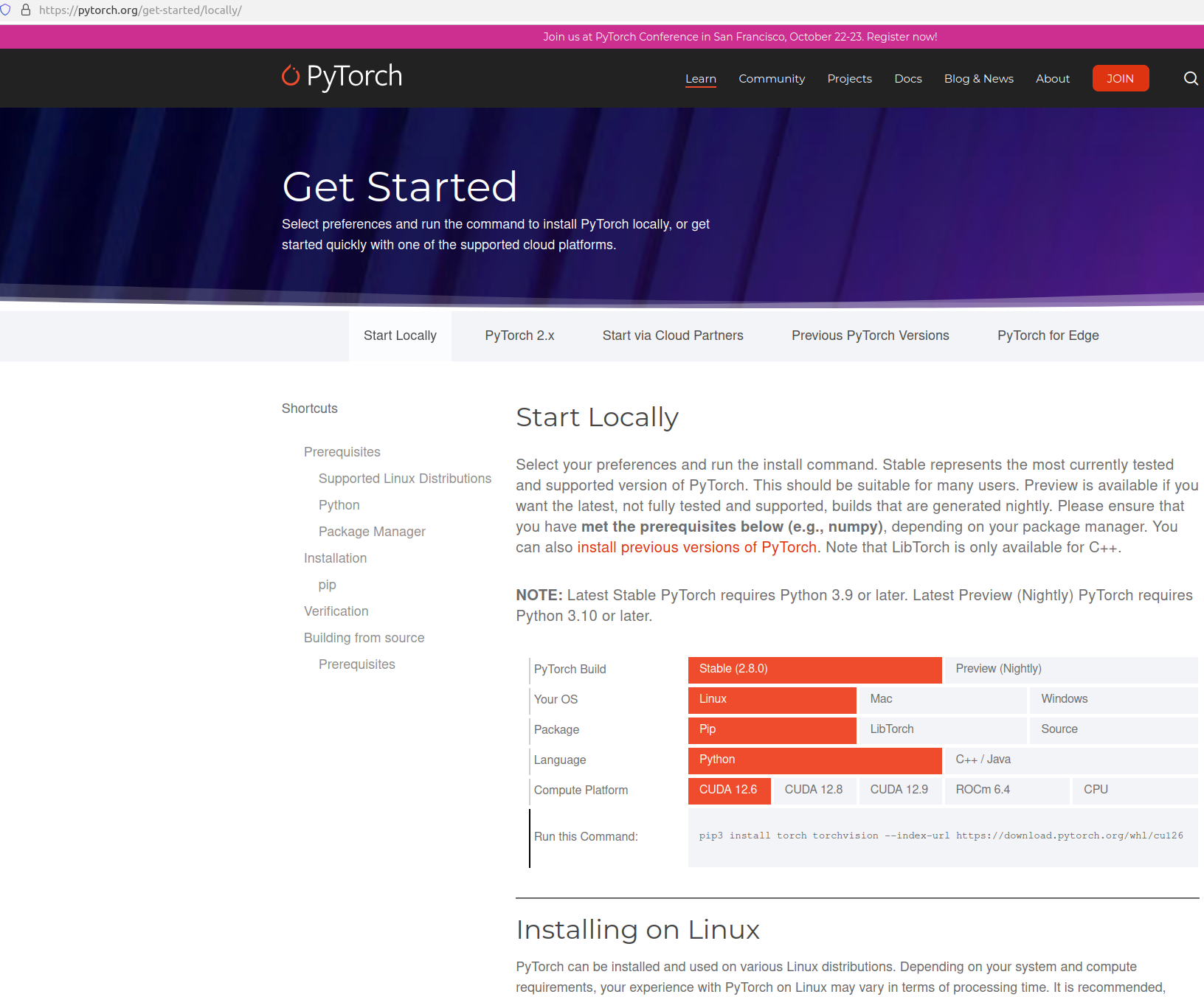This screenshot has width=1204, height=997.
Task: Open the Learn menu
Action: tap(701, 79)
